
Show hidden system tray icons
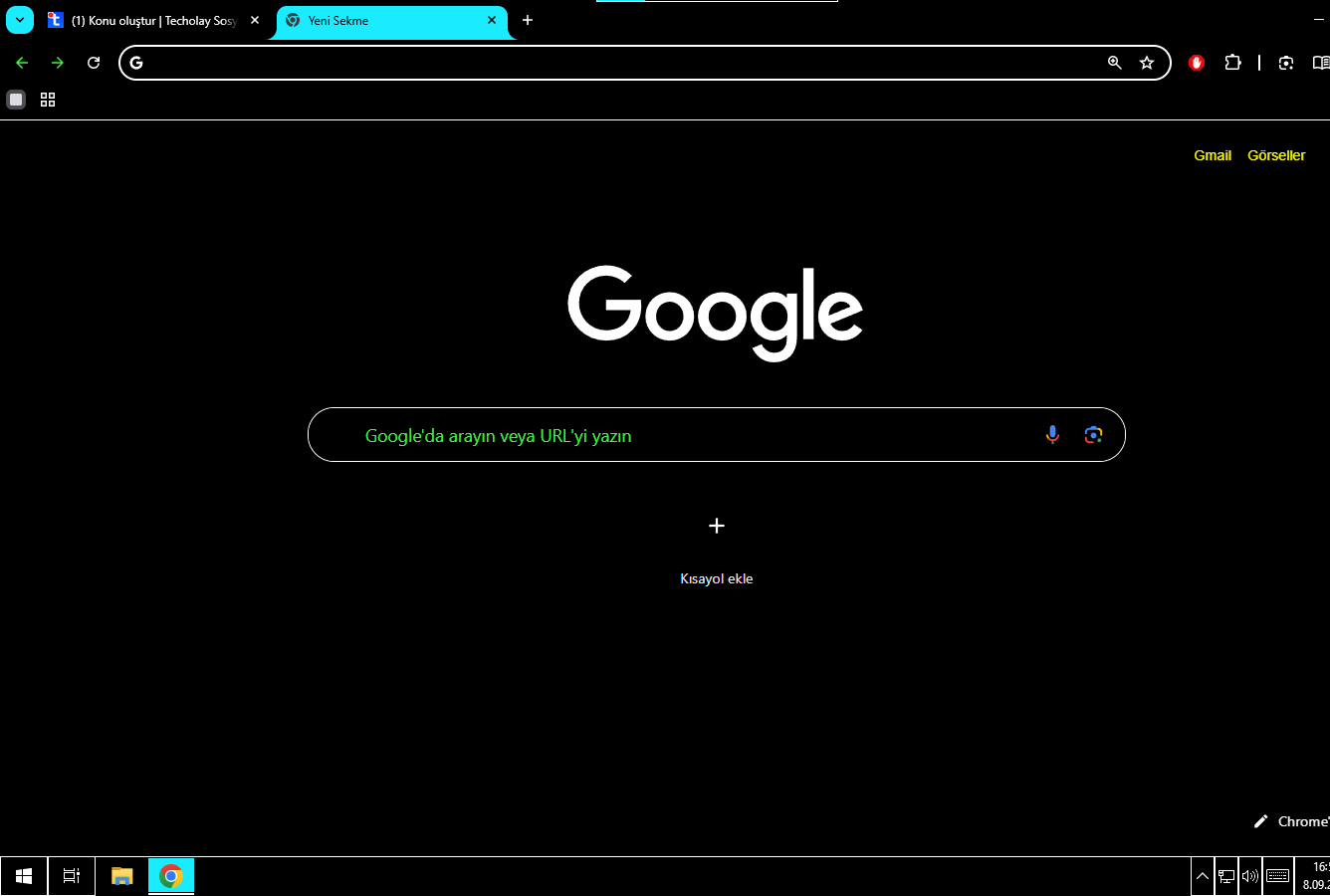tap(1203, 876)
